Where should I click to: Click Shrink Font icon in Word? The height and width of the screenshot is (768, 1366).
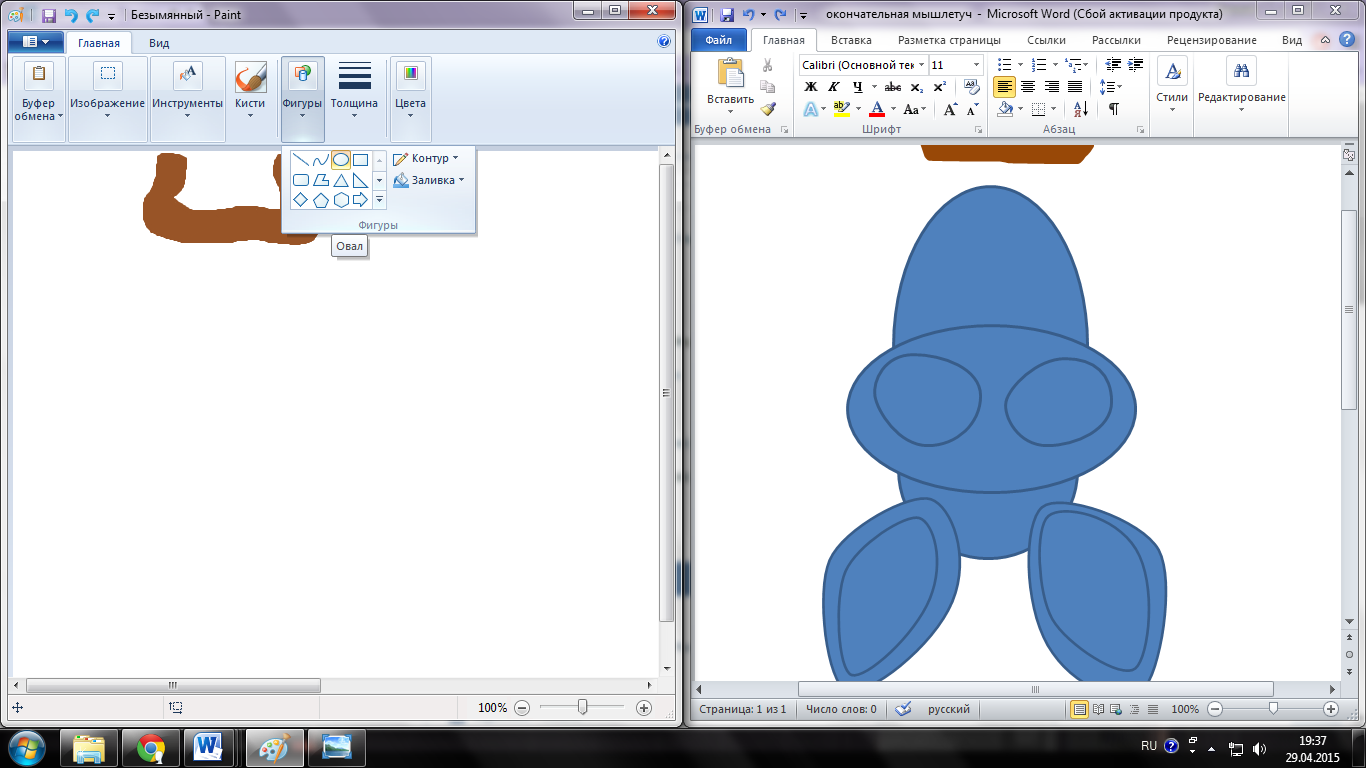[972, 109]
